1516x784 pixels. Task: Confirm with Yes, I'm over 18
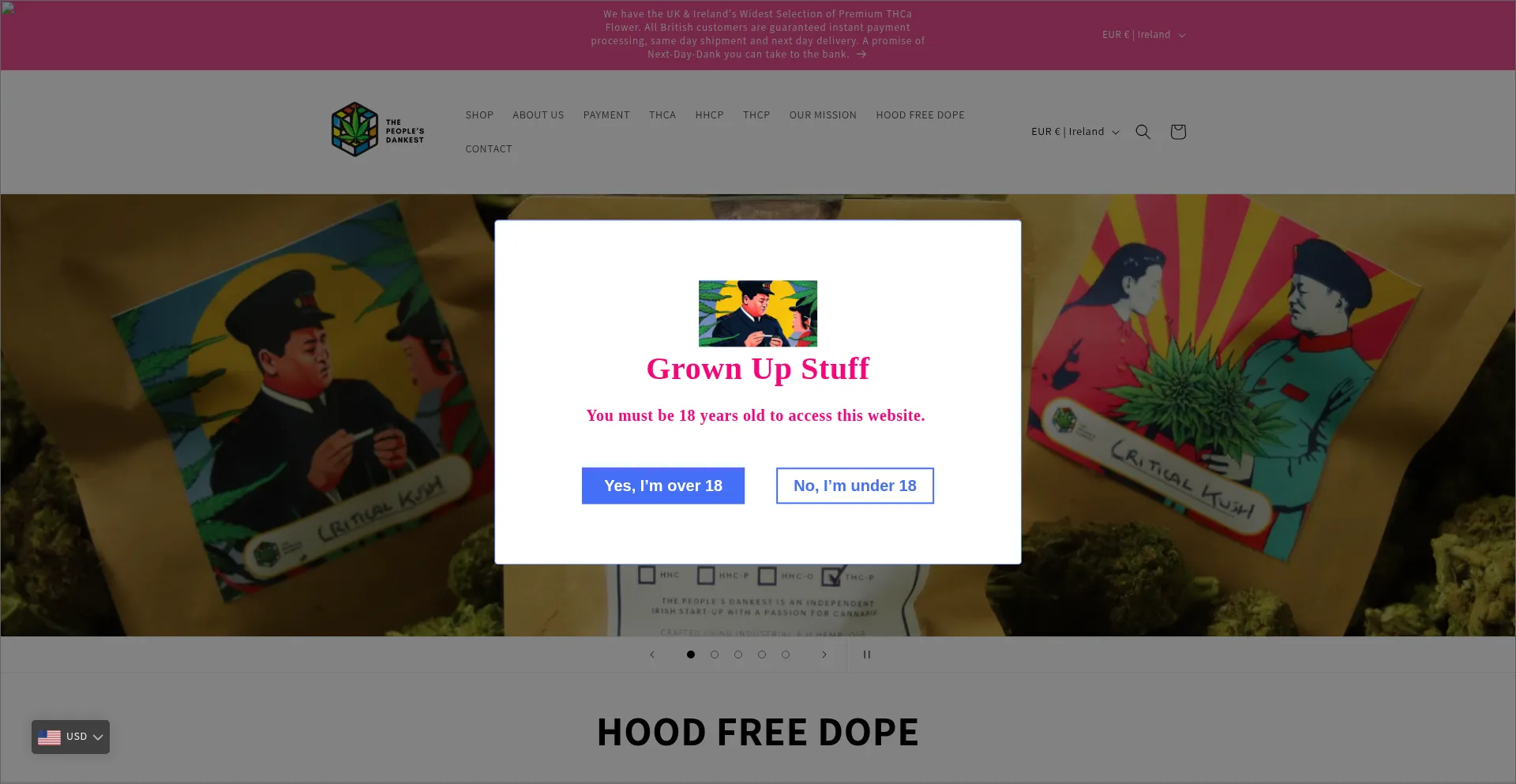pos(663,486)
